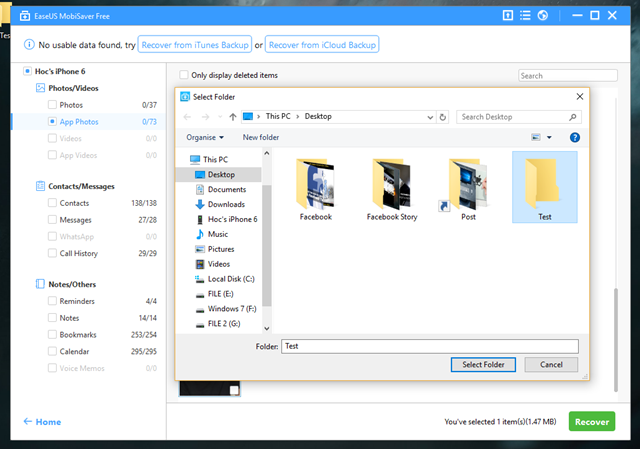Click the Select Folder dialog title icon
This screenshot has height=449, width=640.
(185, 97)
